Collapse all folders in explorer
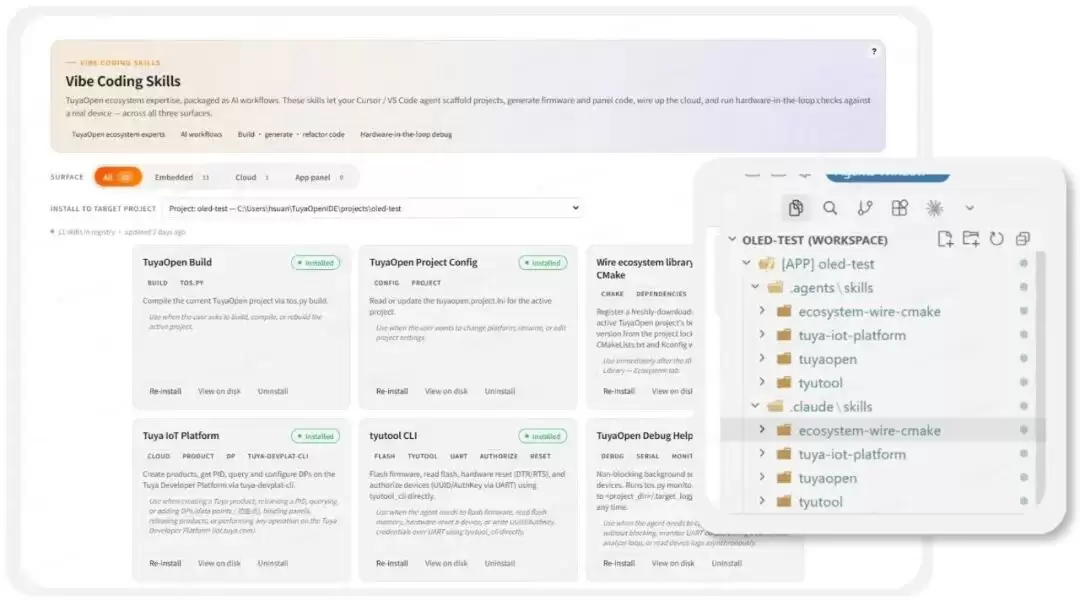 click(1023, 239)
